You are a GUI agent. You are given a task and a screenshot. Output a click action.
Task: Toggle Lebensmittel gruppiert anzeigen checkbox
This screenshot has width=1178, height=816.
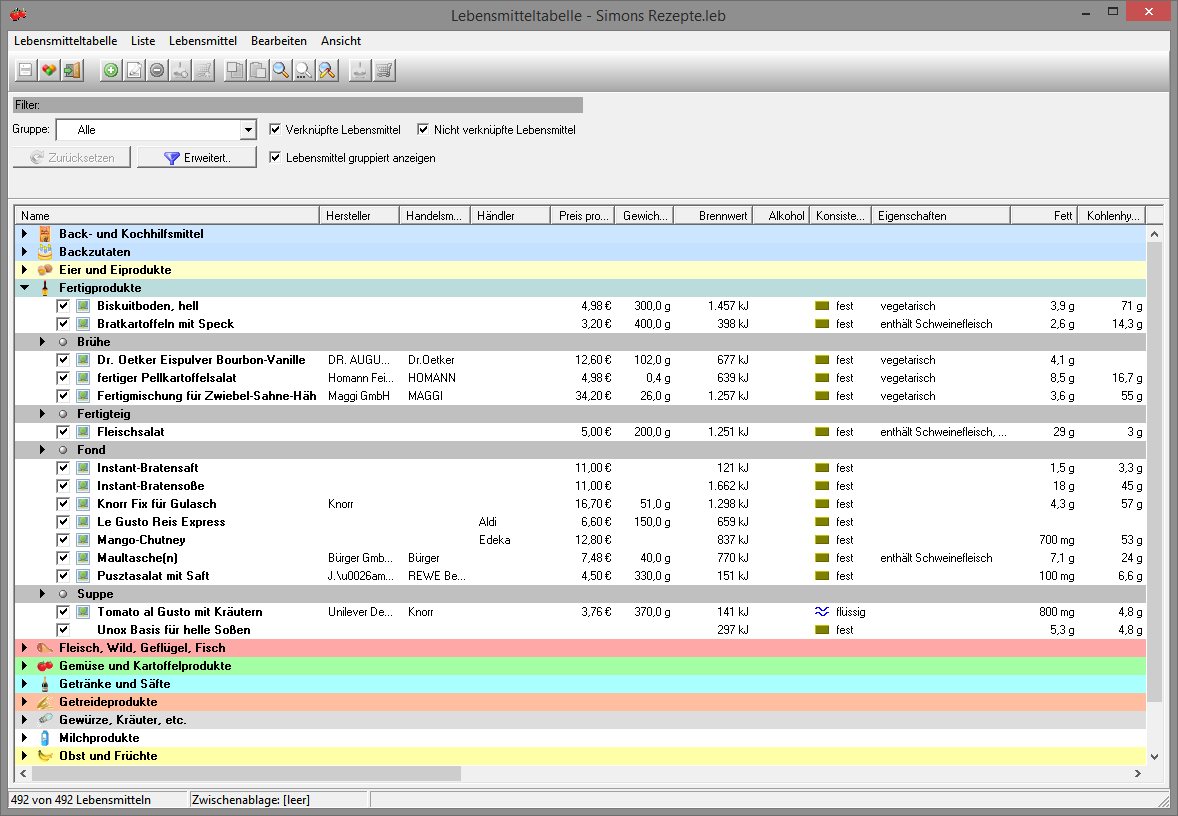pyautogui.click(x=276, y=158)
